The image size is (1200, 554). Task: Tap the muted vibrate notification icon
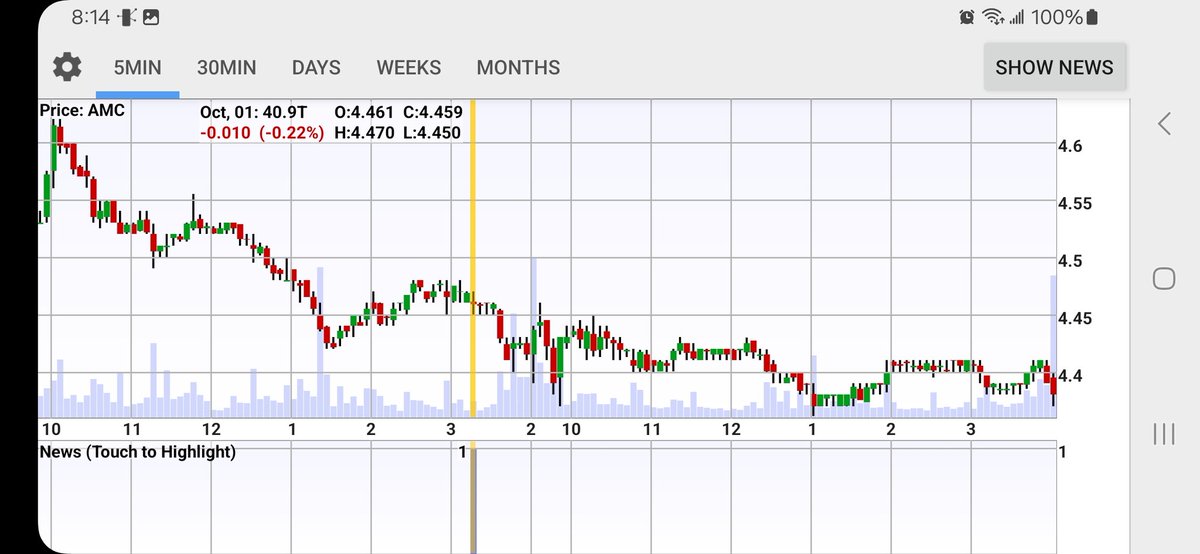point(128,17)
